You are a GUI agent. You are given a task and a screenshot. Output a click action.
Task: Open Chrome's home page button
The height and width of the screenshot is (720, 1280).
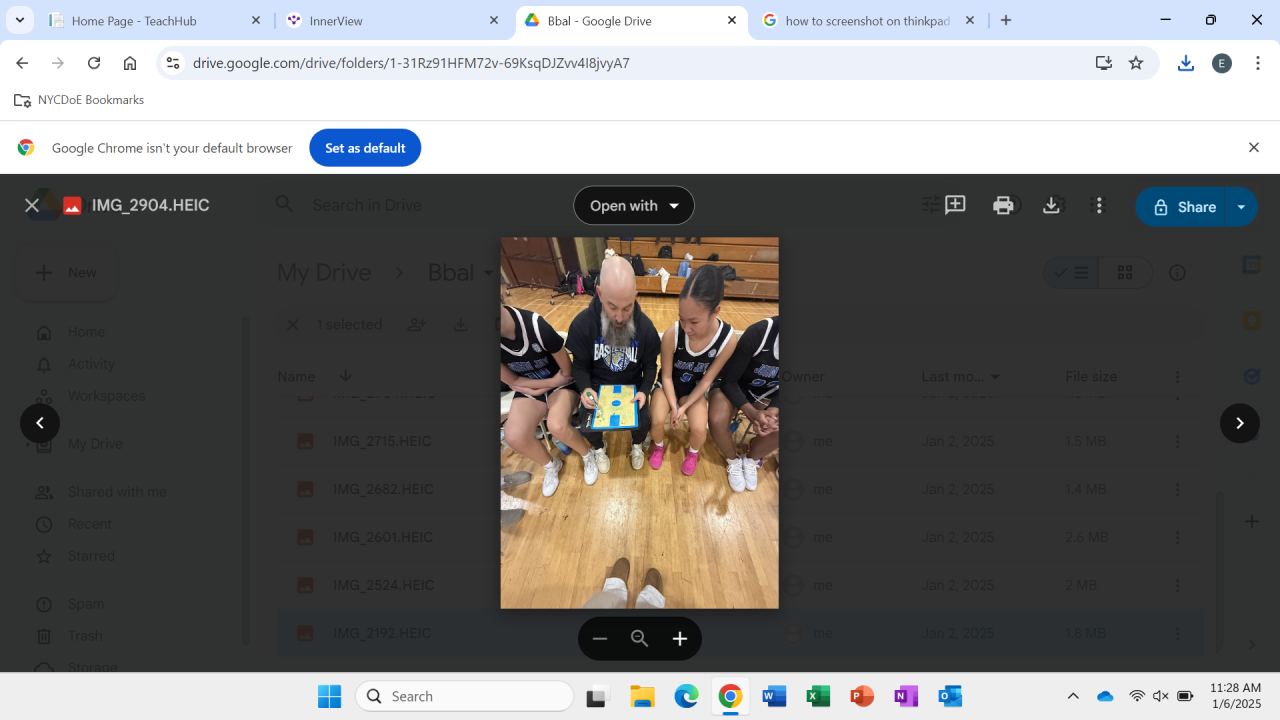click(x=130, y=63)
